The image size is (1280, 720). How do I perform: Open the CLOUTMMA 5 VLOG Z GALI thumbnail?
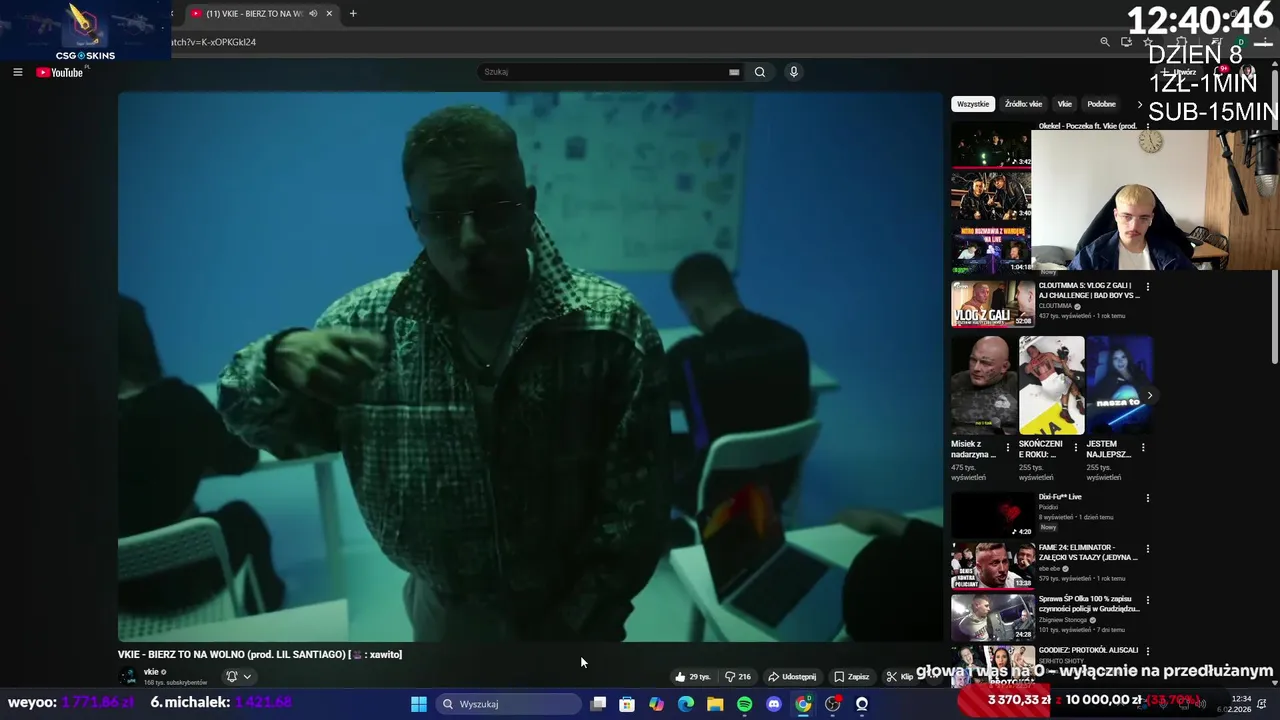pos(993,303)
